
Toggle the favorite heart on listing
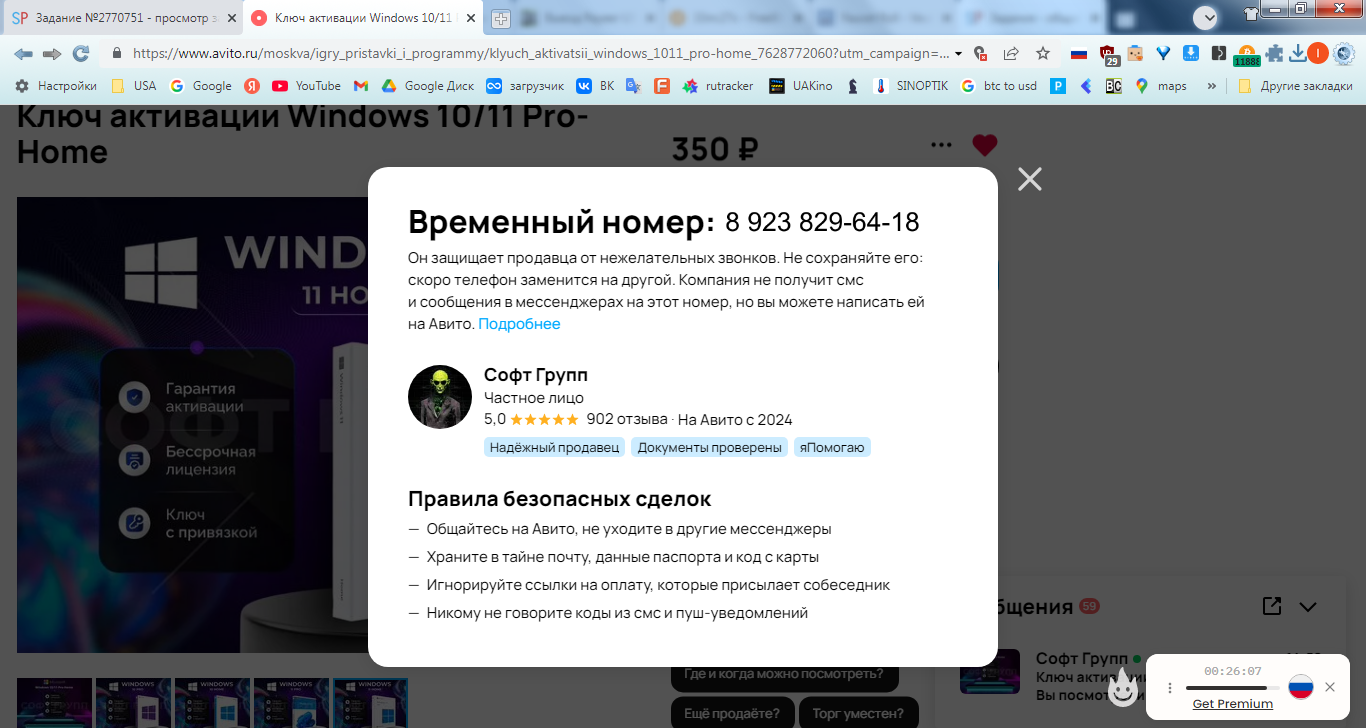pyautogui.click(x=985, y=145)
